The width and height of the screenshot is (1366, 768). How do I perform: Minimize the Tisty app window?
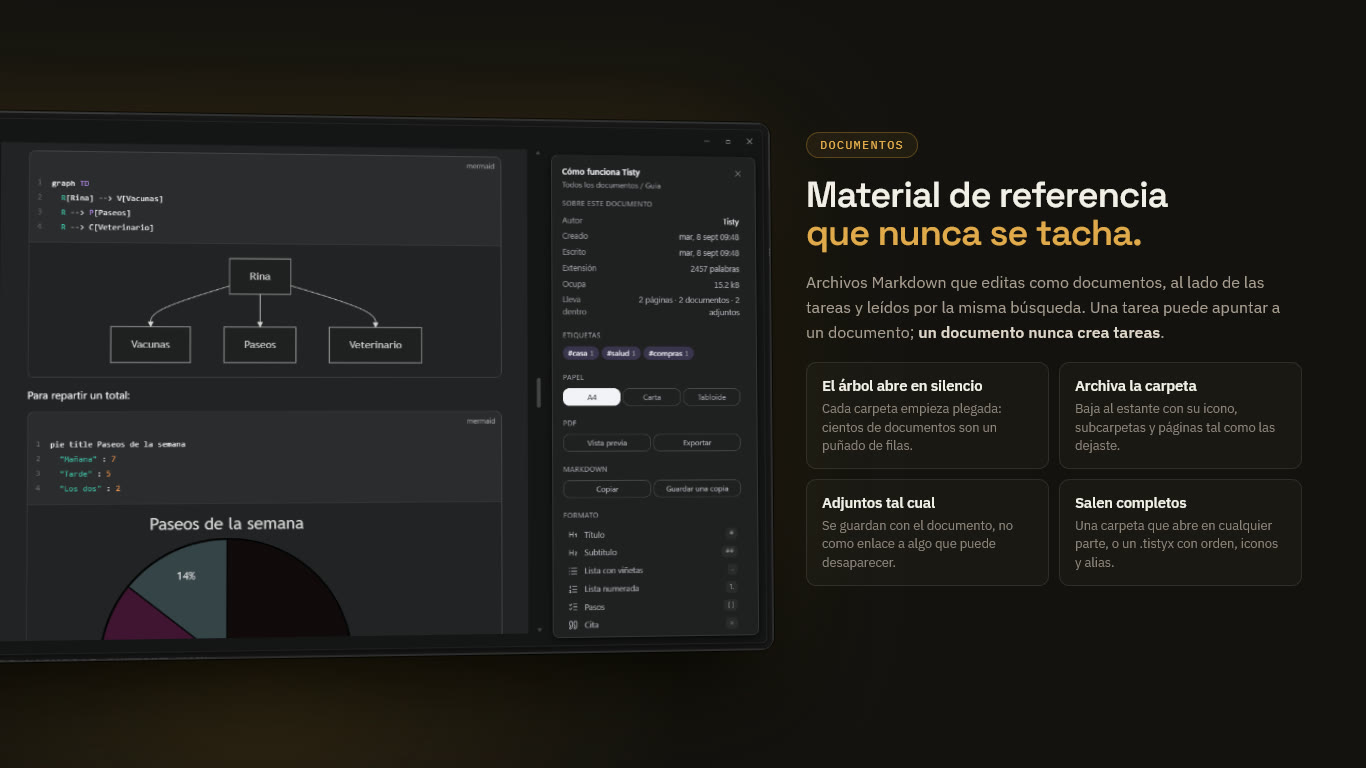click(x=707, y=142)
